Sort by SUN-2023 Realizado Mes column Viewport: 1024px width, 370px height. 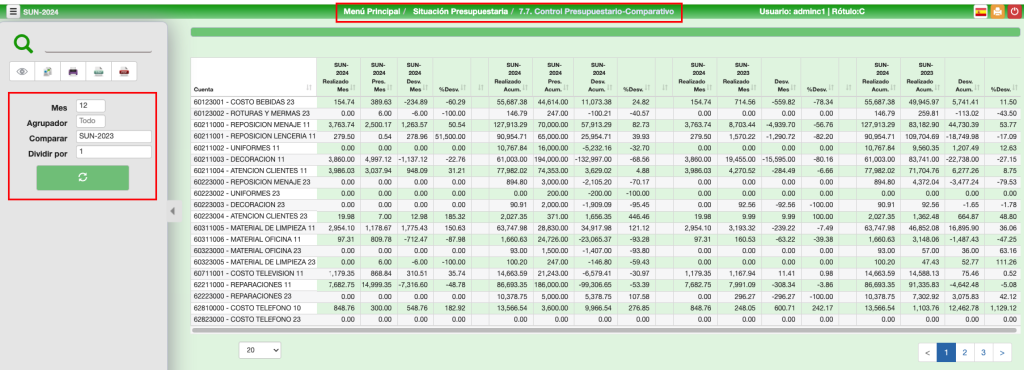pos(739,77)
